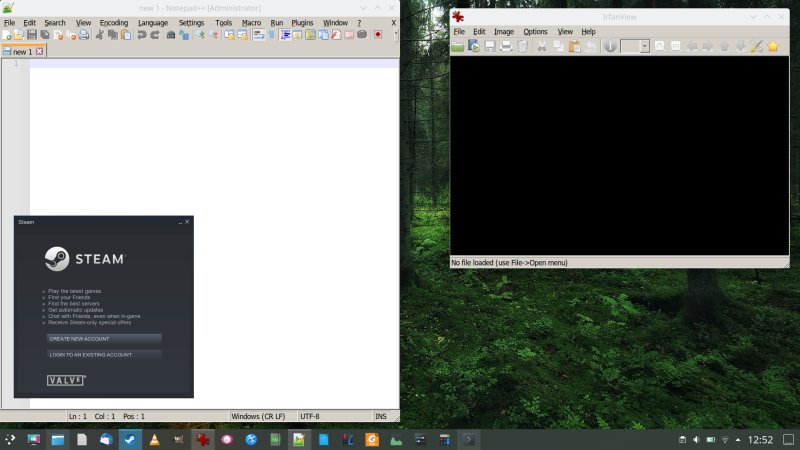Viewport: 800px width, 450px height.
Task: Open IrfanView settings wrench icon
Action: coord(756,47)
